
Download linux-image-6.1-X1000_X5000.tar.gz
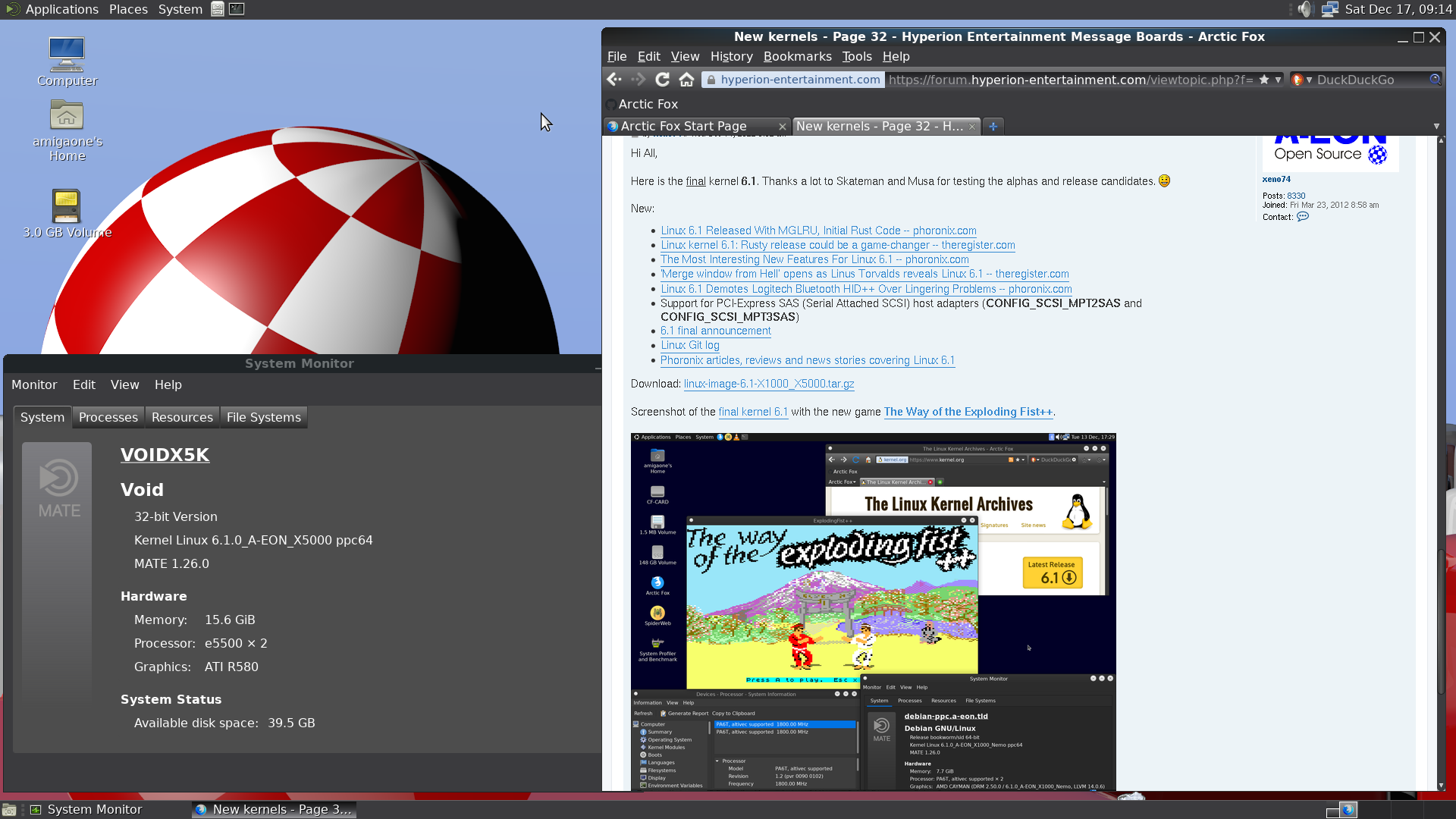click(x=769, y=384)
